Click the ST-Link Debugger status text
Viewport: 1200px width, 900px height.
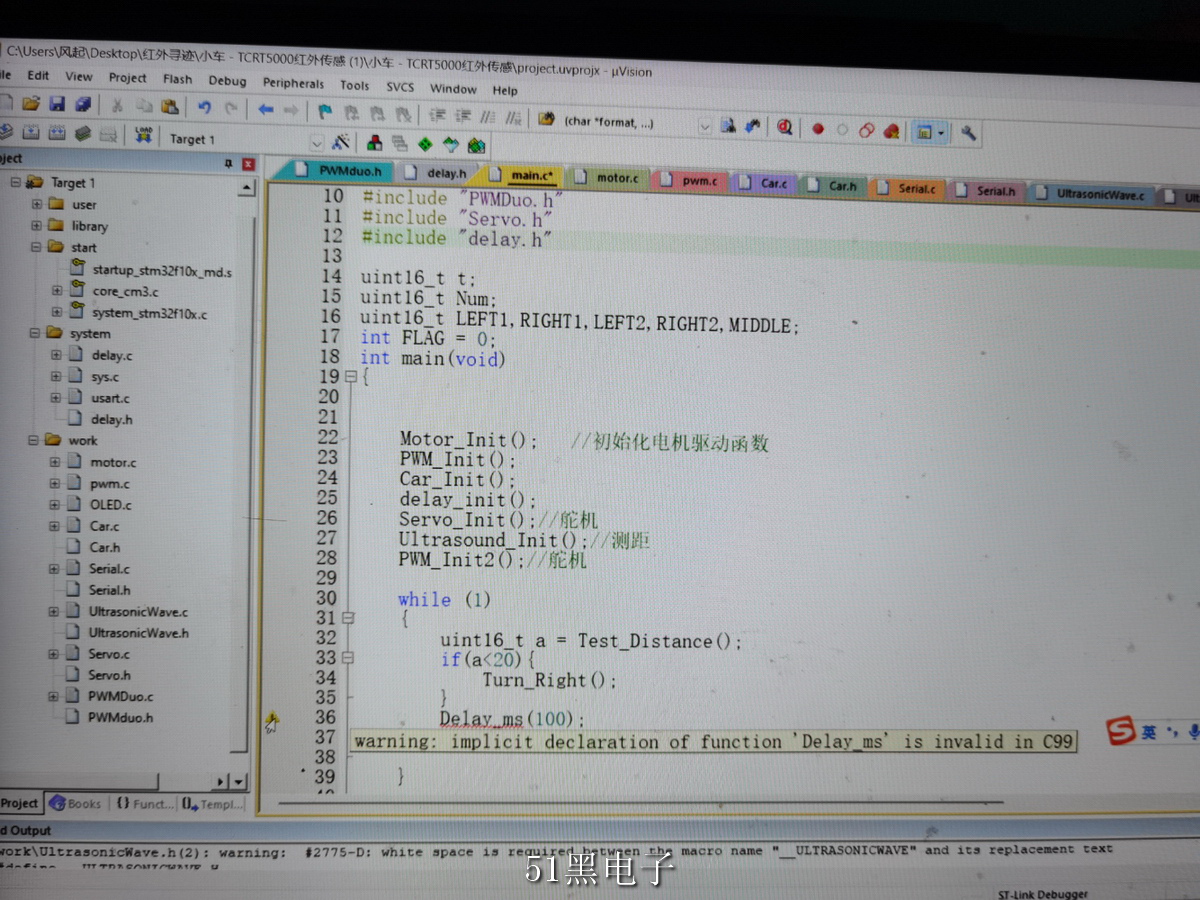pyautogui.click(x=1043, y=893)
